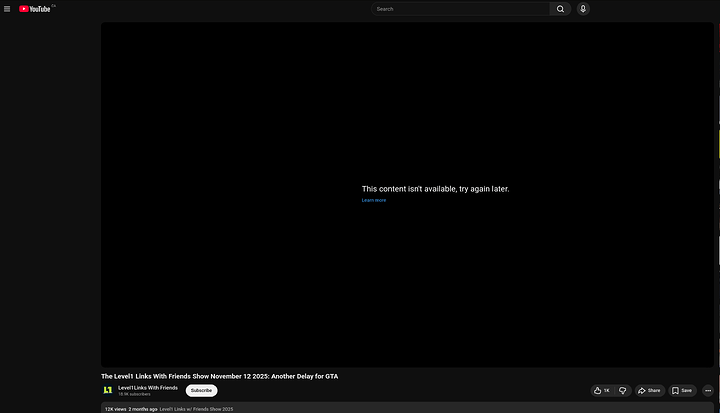
Task: Click the unavailable content error message
Action: [x=435, y=189]
